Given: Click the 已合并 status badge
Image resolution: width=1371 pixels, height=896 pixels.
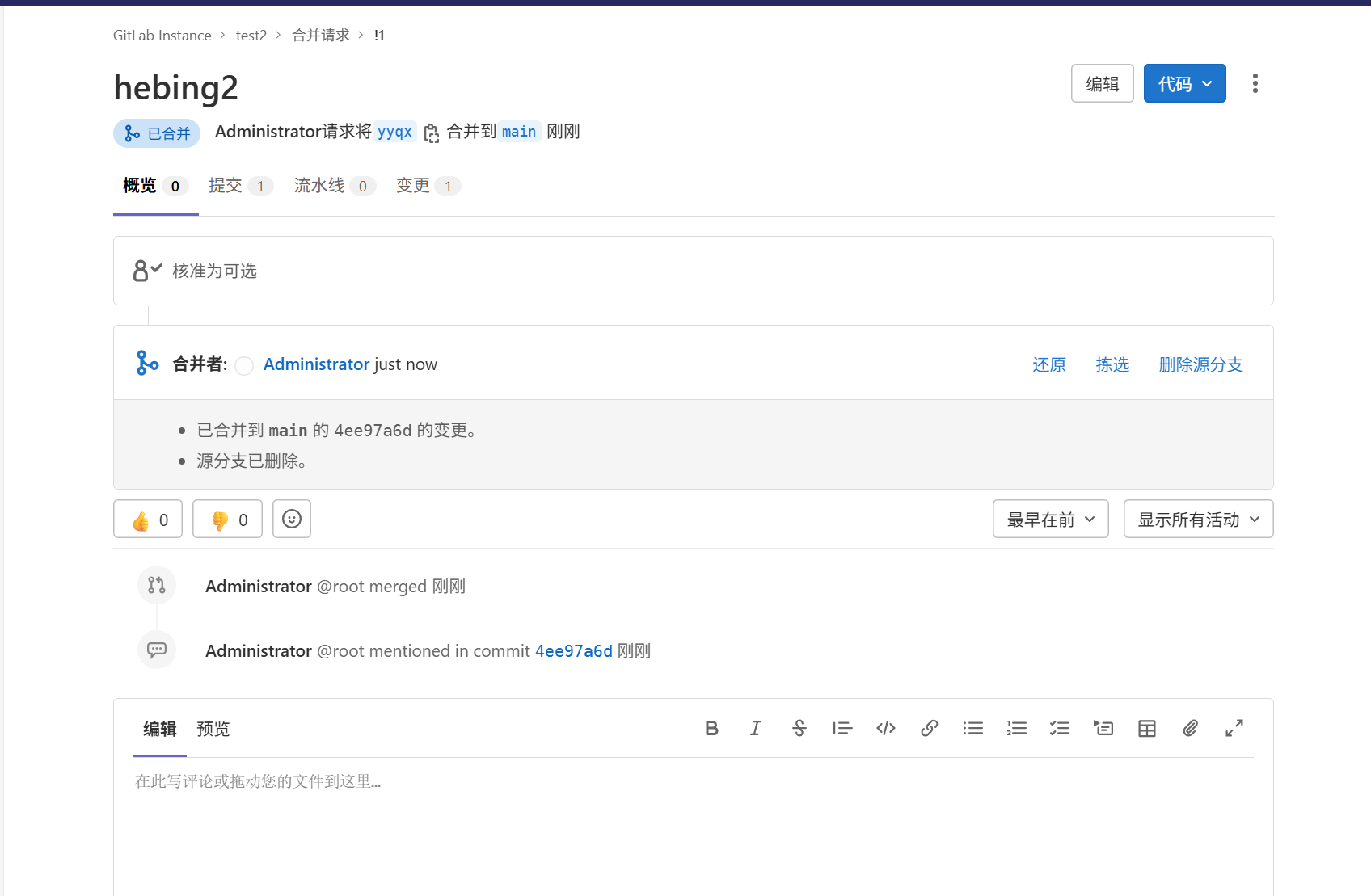Looking at the screenshot, I should pyautogui.click(x=157, y=133).
